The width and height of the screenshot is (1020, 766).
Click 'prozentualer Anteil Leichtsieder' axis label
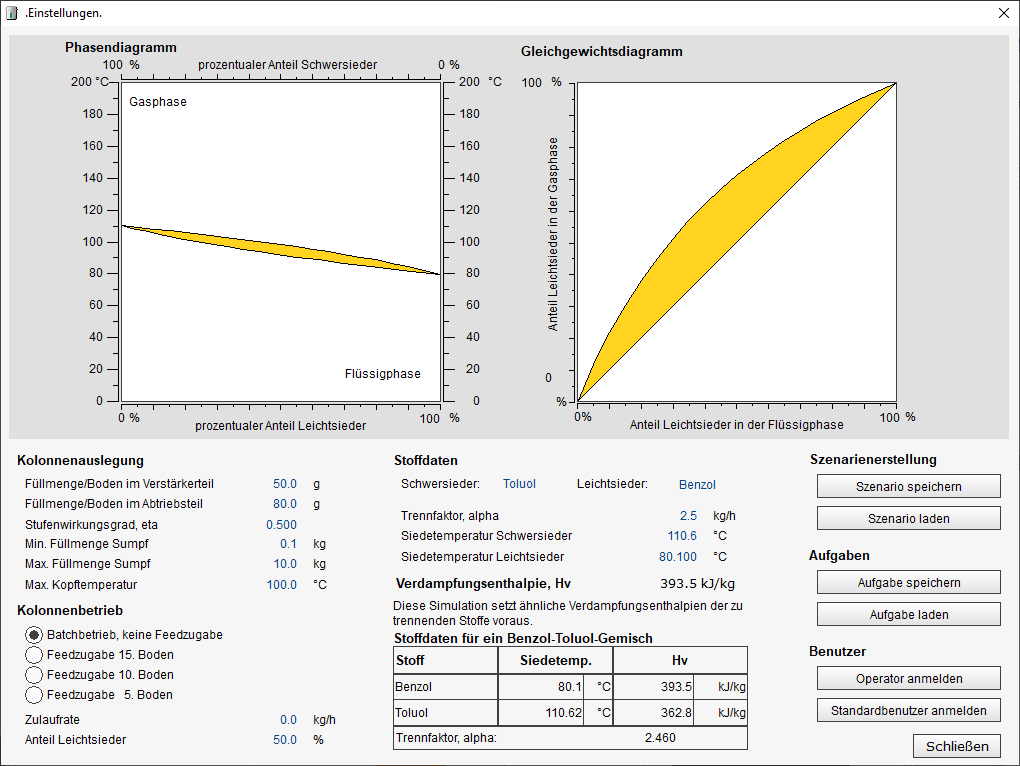click(x=280, y=426)
